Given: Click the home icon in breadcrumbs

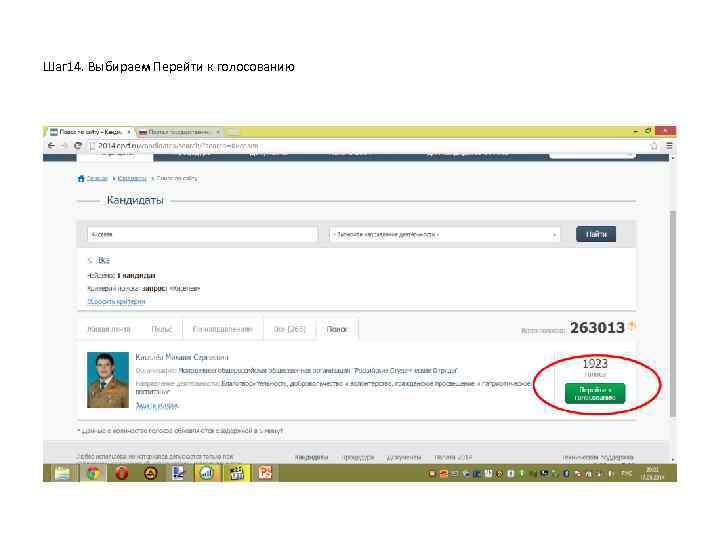Looking at the screenshot, I should (x=81, y=178).
